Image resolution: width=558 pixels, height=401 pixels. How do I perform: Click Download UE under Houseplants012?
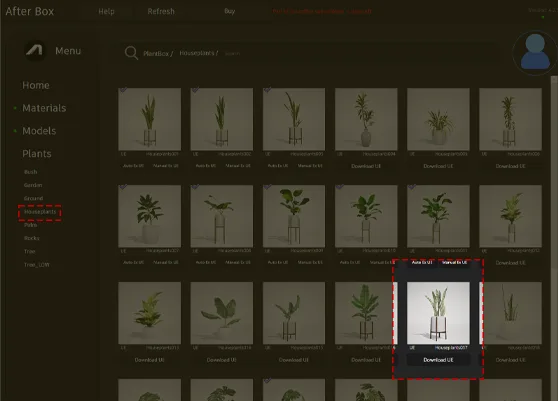coord(511,263)
